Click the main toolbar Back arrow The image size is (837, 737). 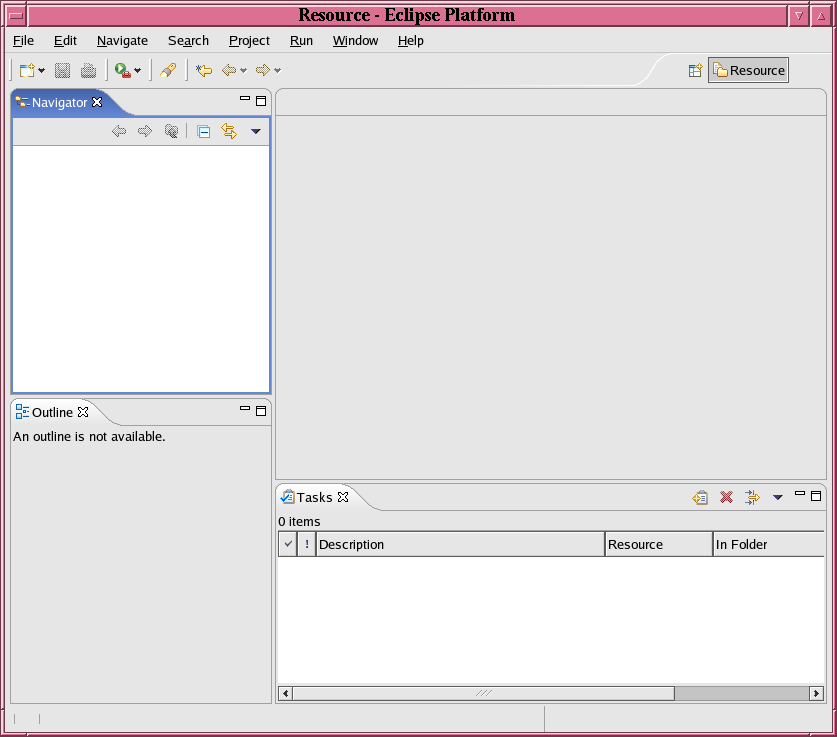click(x=229, y=70)
